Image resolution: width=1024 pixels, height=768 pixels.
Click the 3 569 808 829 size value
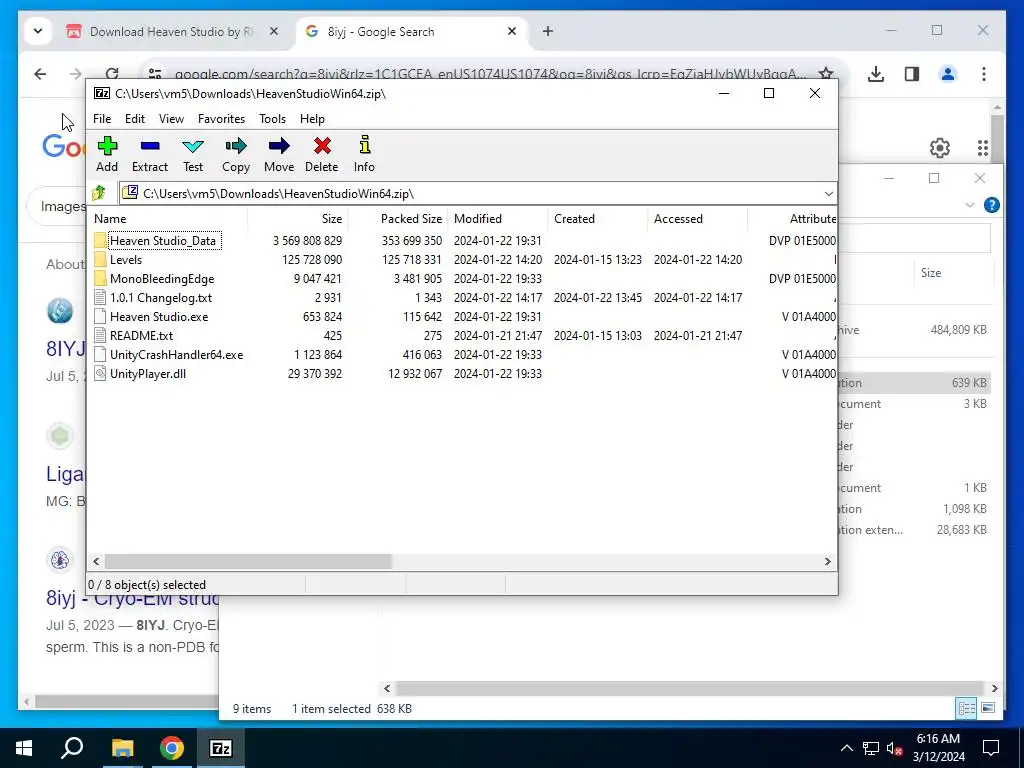coord(307,240)
